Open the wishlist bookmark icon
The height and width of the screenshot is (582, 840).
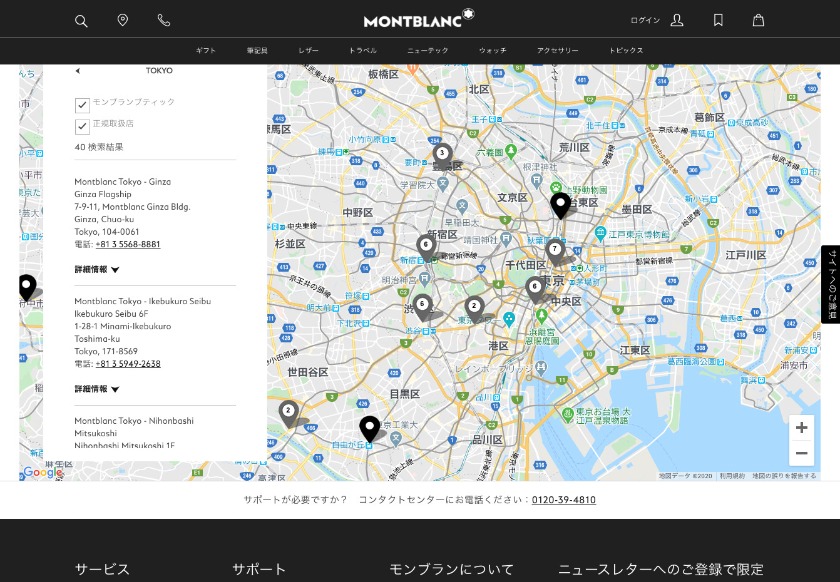pyautogui.click(x=718, y=20)
